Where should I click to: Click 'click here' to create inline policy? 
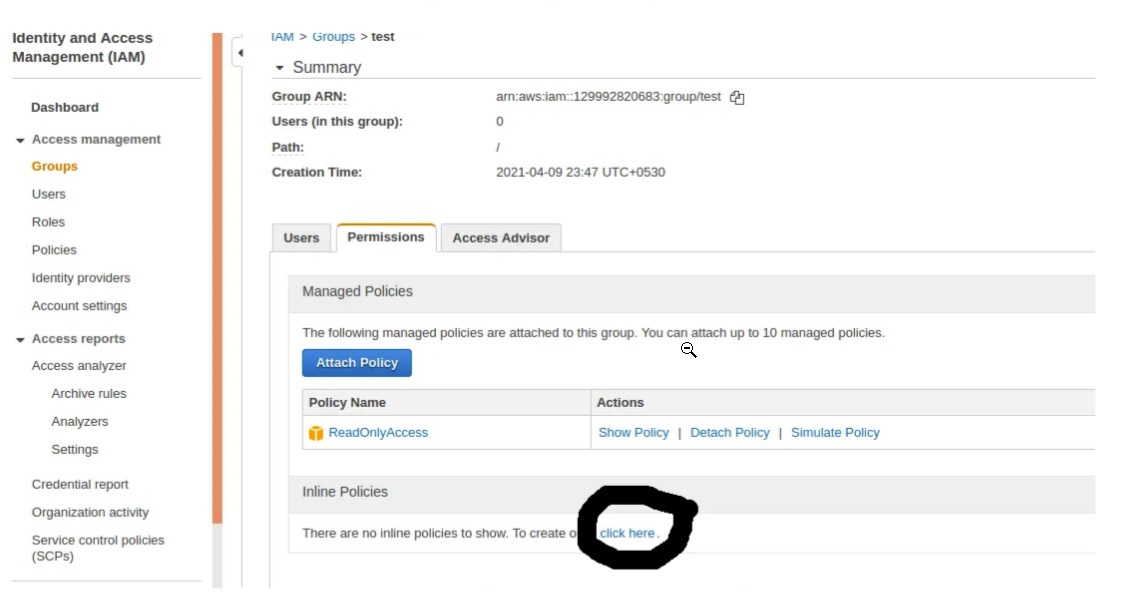click(x=627, y=533)
